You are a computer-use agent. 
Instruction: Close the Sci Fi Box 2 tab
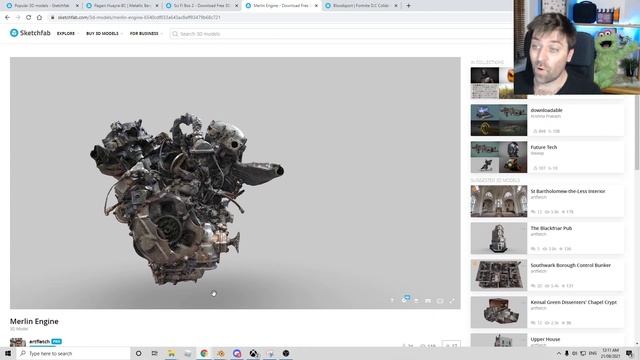tap(236, 6)
